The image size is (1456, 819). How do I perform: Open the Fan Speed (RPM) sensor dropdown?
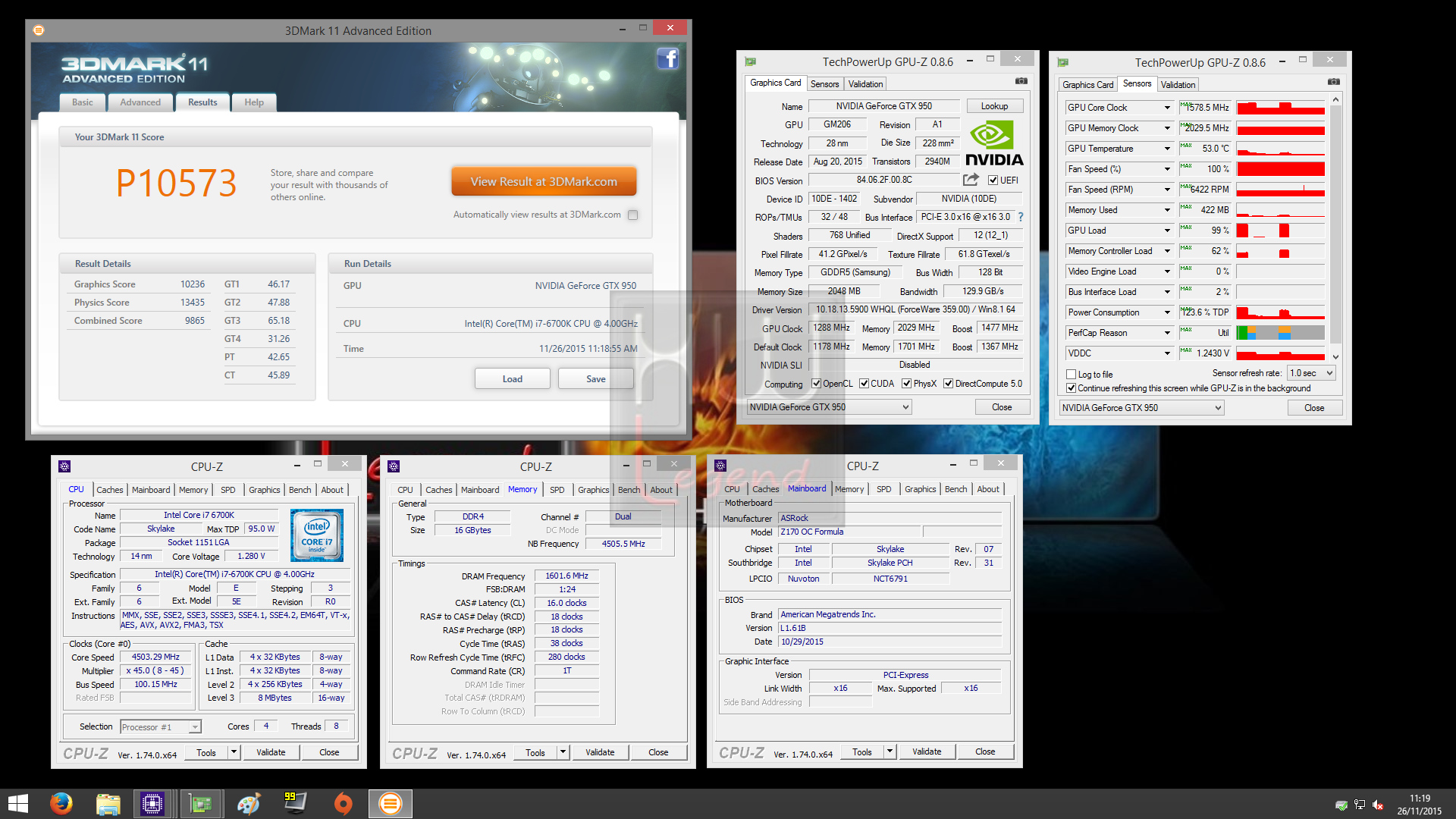click(1167, 190)
